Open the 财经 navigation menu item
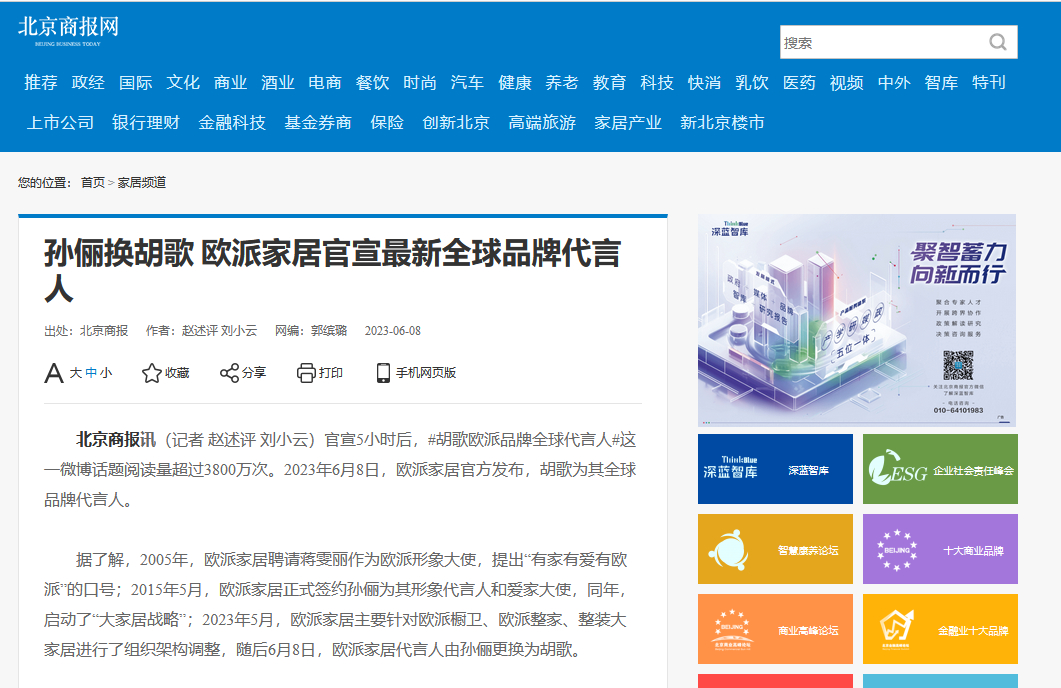Image resolution: width=1061 pixels, height=688 pixels. [x=88, y=82]
